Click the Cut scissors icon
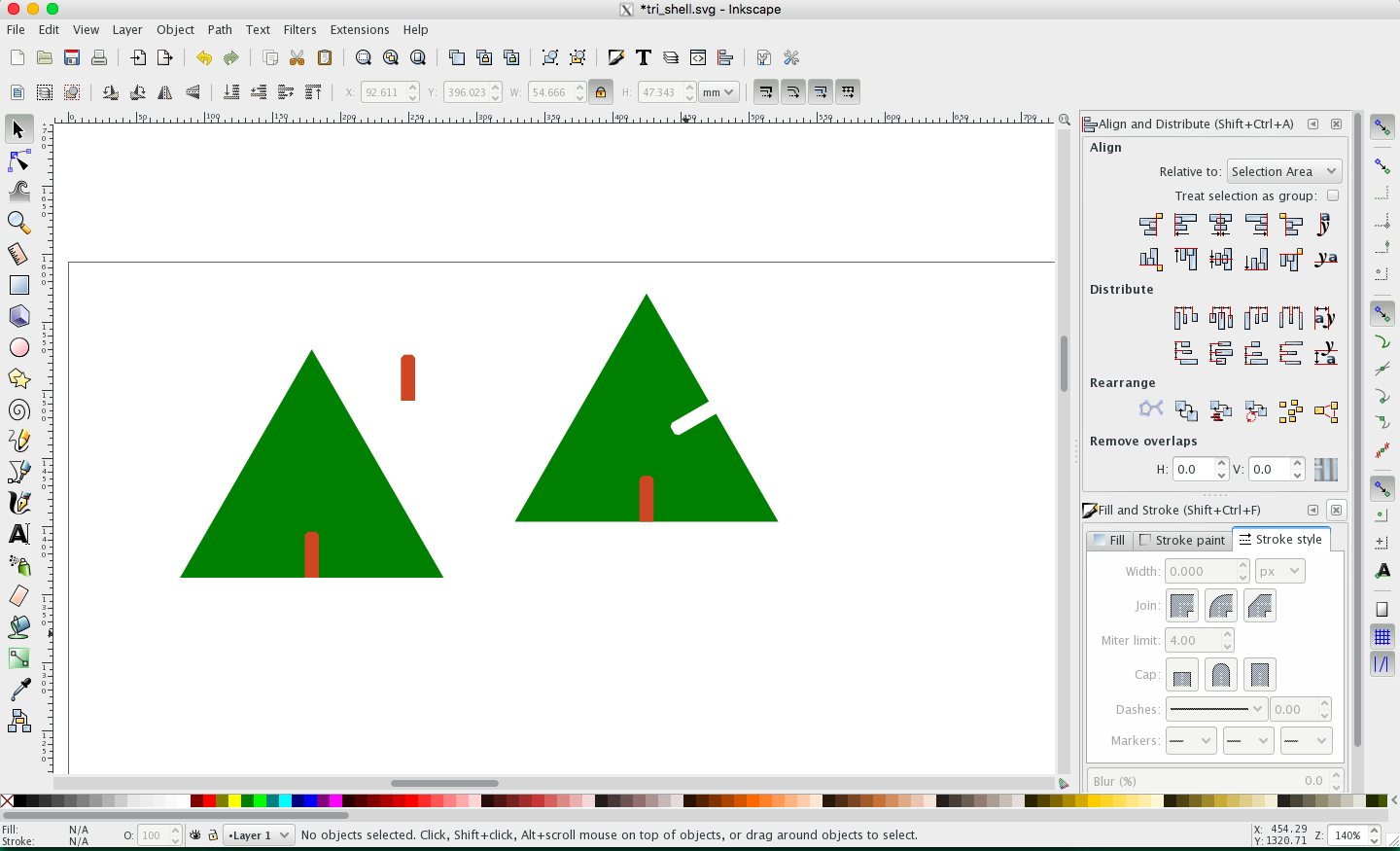This screenshot has width=1400, height=851. (297, 57)
